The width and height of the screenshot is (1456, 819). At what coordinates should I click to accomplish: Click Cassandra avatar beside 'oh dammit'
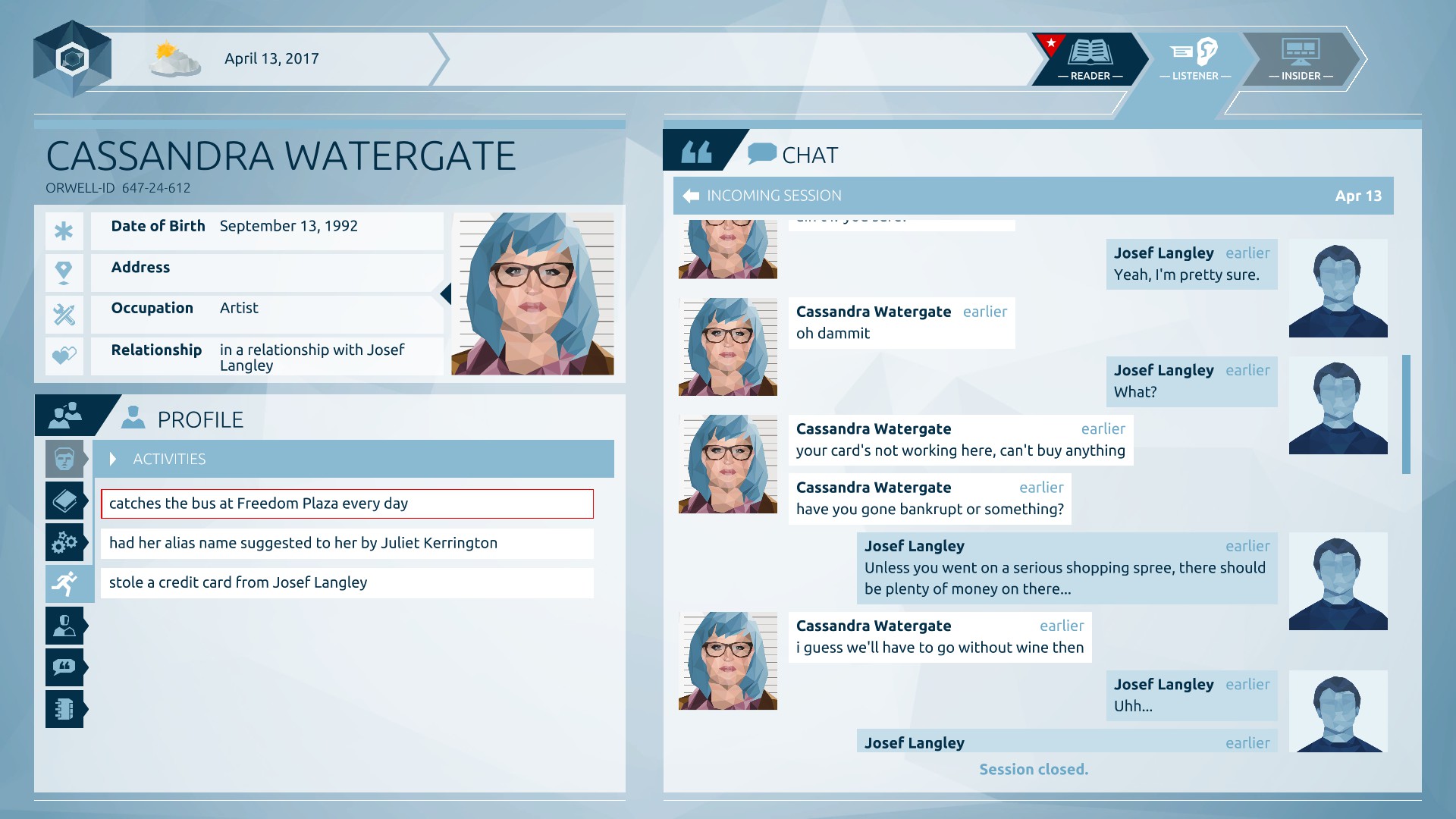click(728, 347)
